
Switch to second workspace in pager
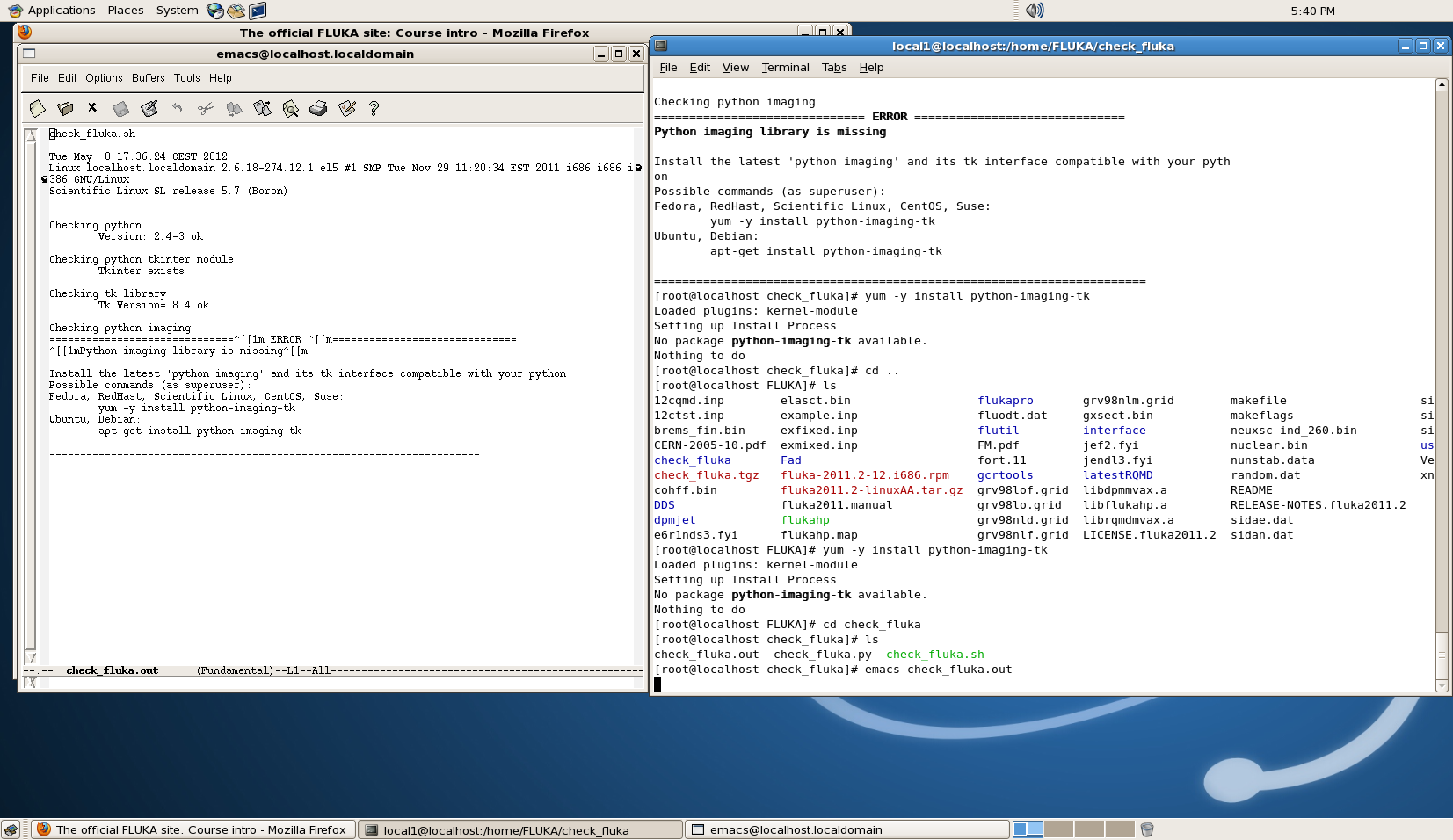[x=1058, y=829]
